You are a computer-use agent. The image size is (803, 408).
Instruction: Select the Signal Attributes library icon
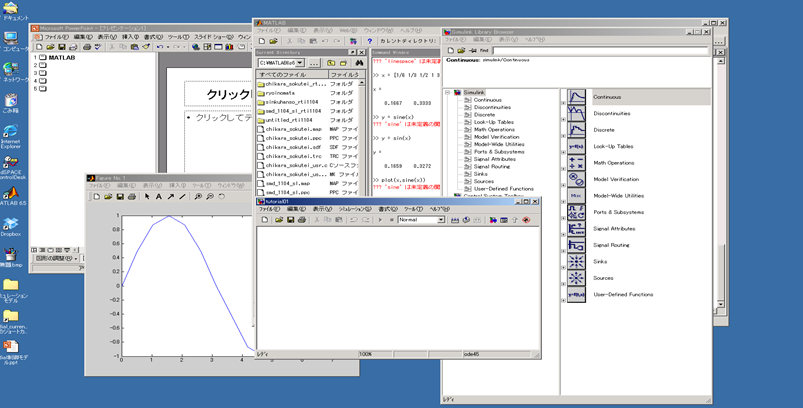[x=577, y=228]
